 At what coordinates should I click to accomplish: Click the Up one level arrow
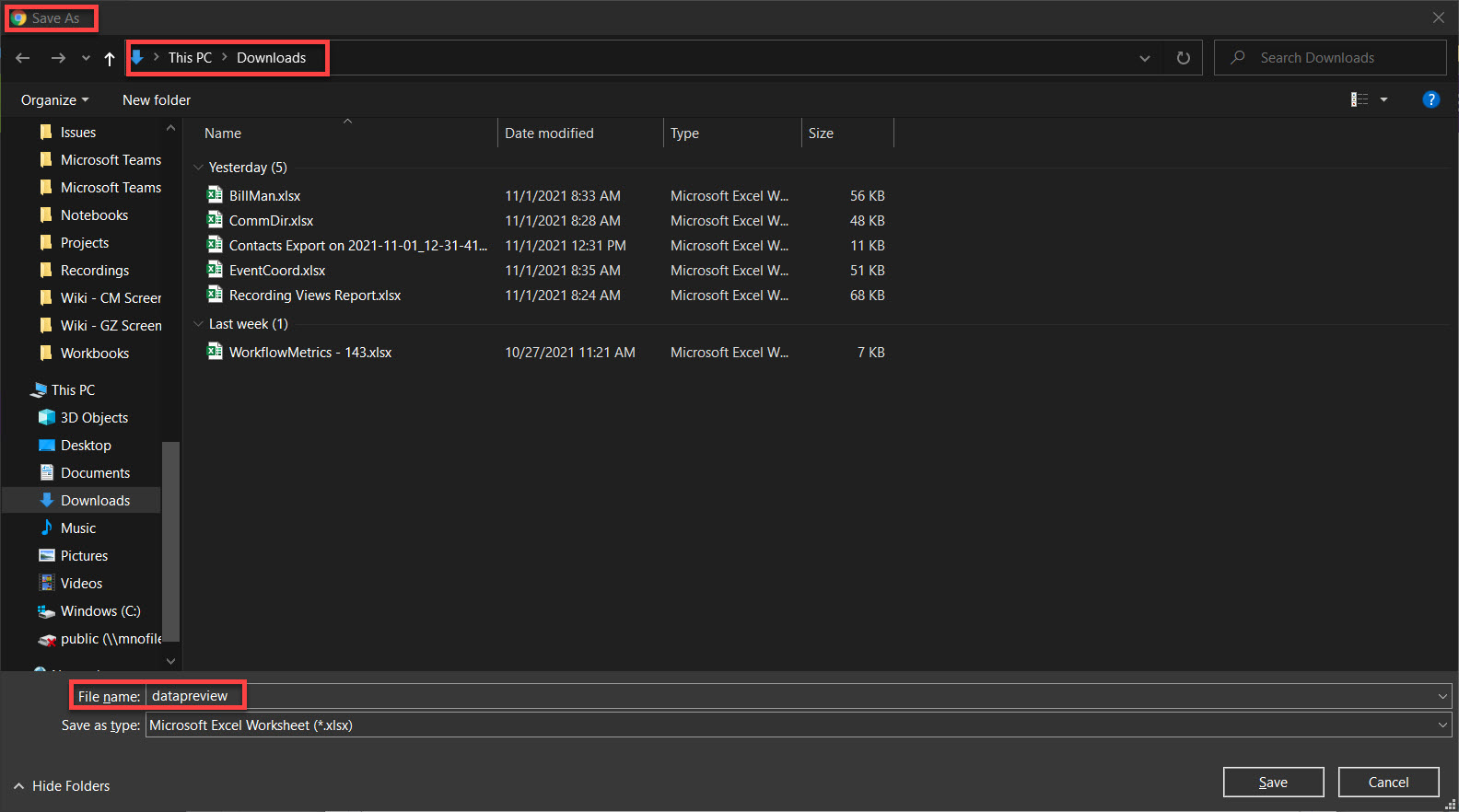coord(110,58)
